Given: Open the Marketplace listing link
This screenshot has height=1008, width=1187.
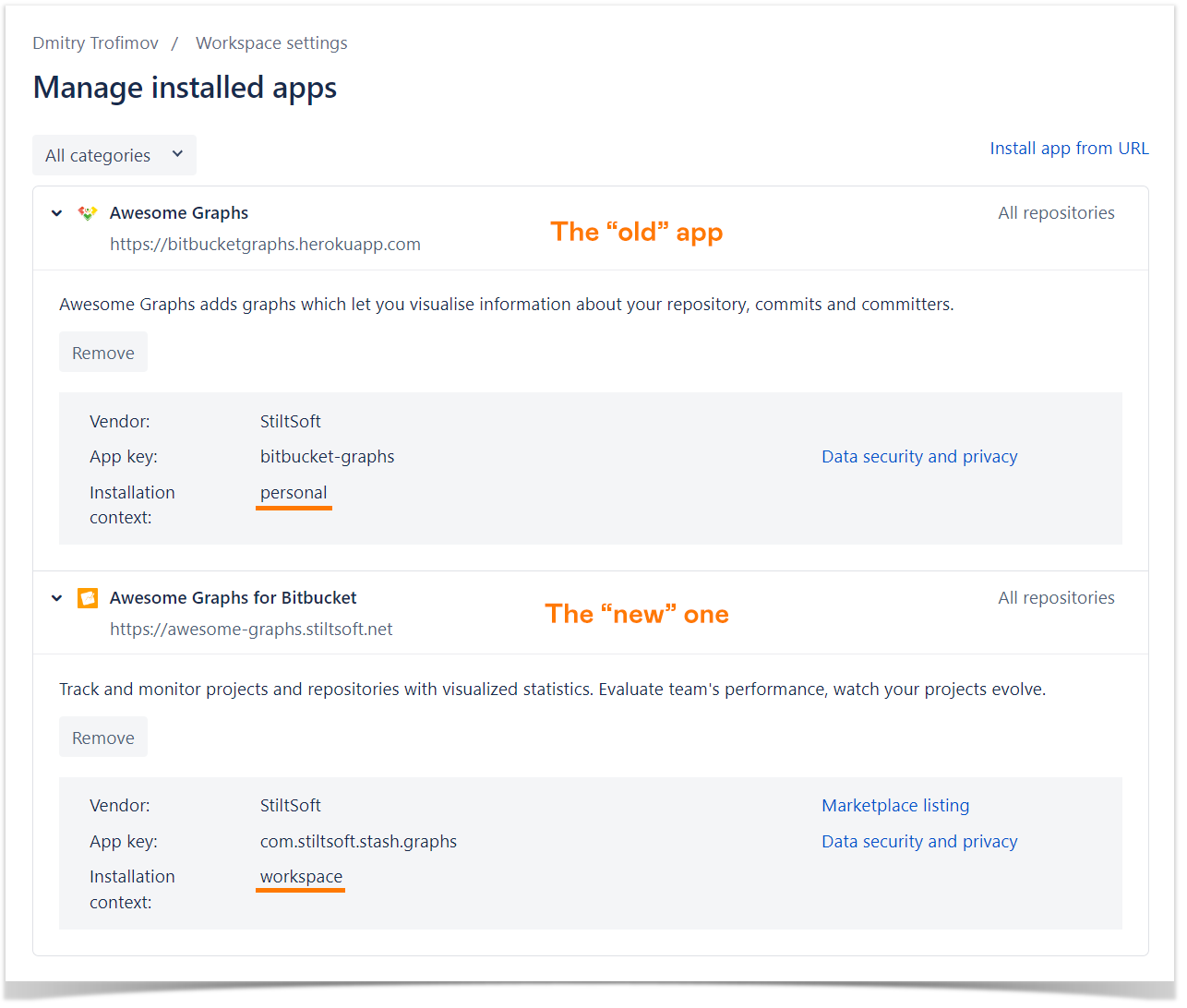Looking at the screenshot, I should pos(895,806).
